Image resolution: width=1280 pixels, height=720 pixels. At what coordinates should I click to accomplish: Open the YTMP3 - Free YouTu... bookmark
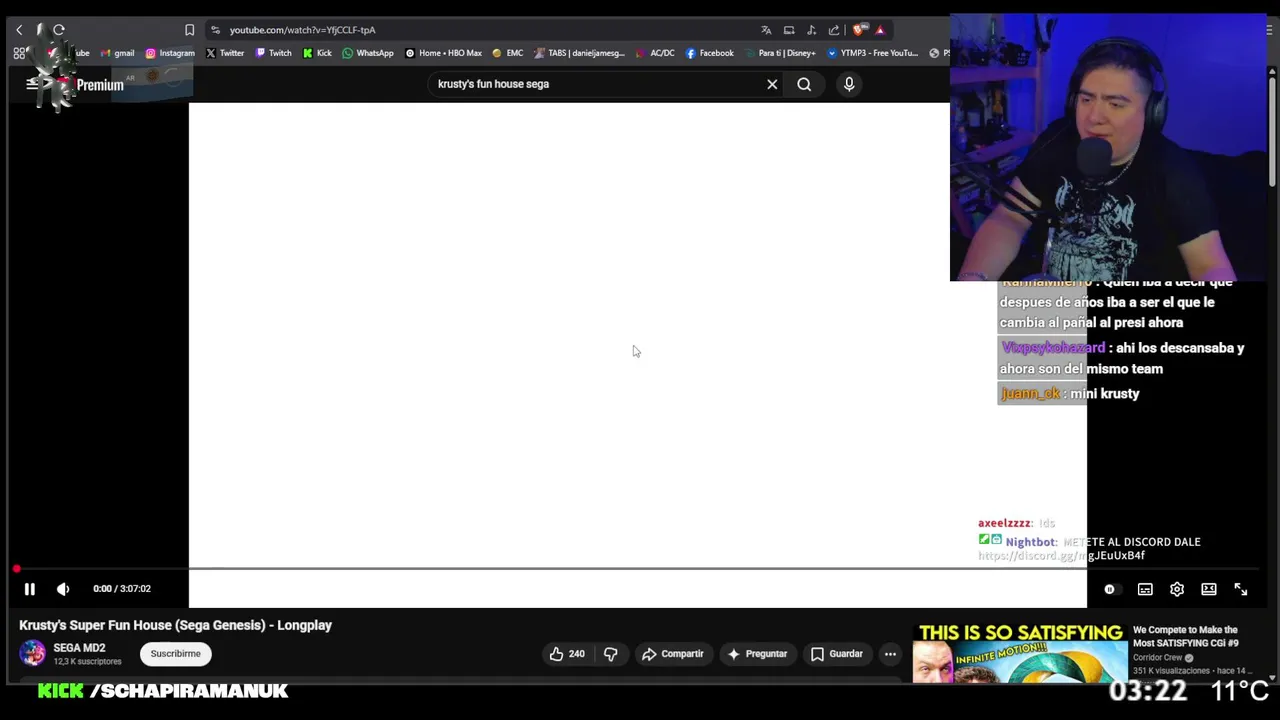click(x=873, y=53)
